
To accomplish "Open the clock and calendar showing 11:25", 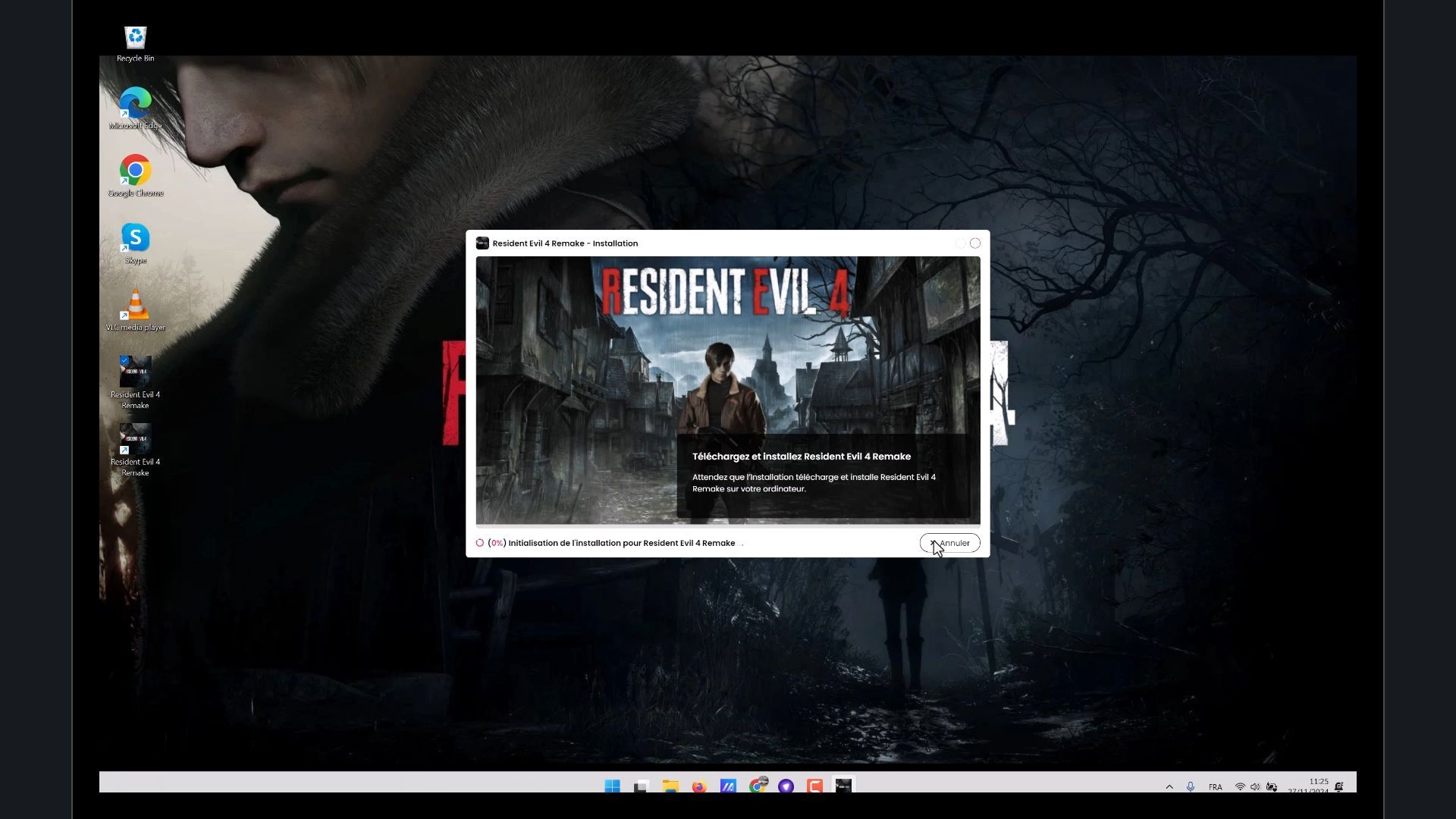I will click(1309, 786).
